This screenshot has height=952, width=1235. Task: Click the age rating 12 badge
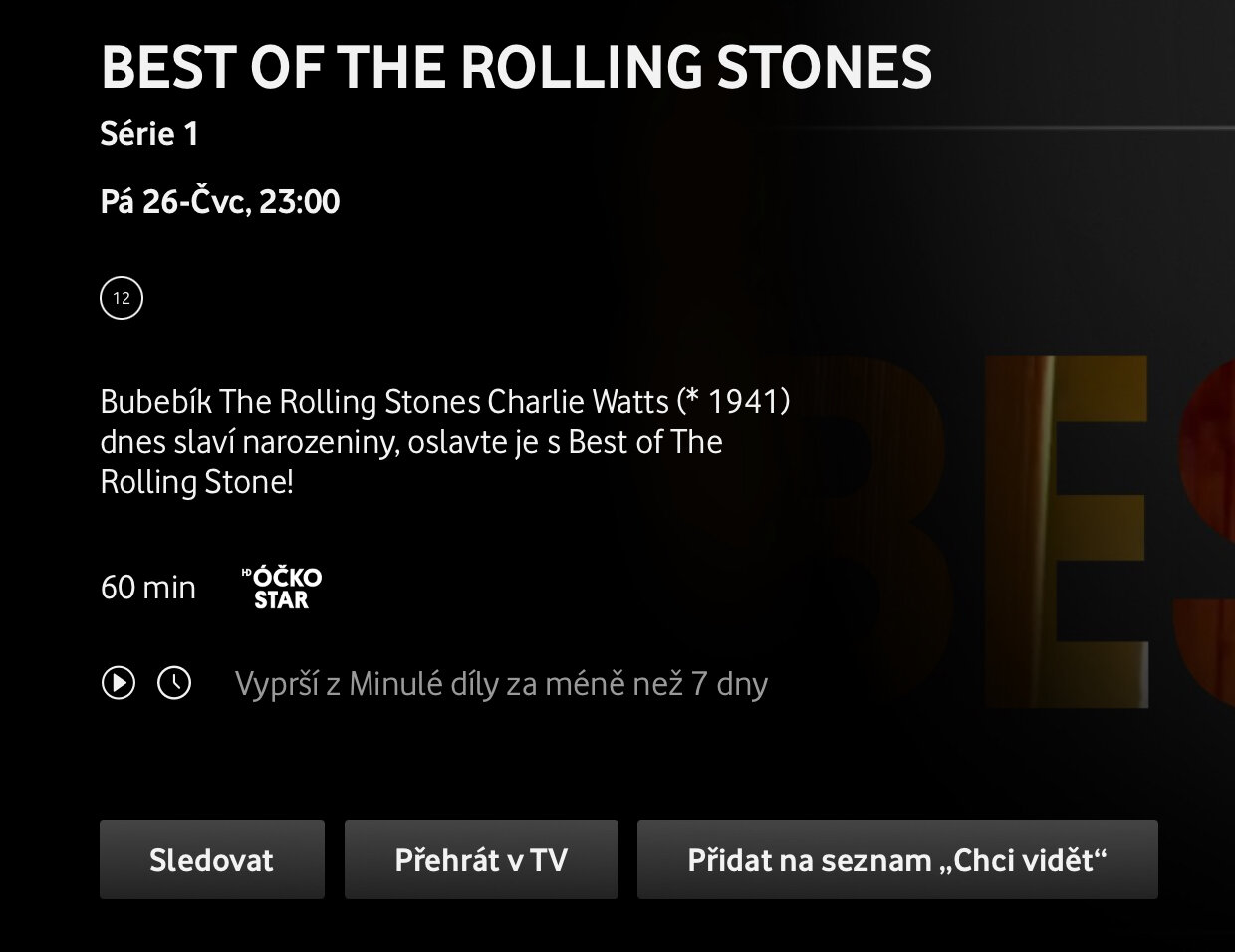pyautogui.click(x=122, y=298)
